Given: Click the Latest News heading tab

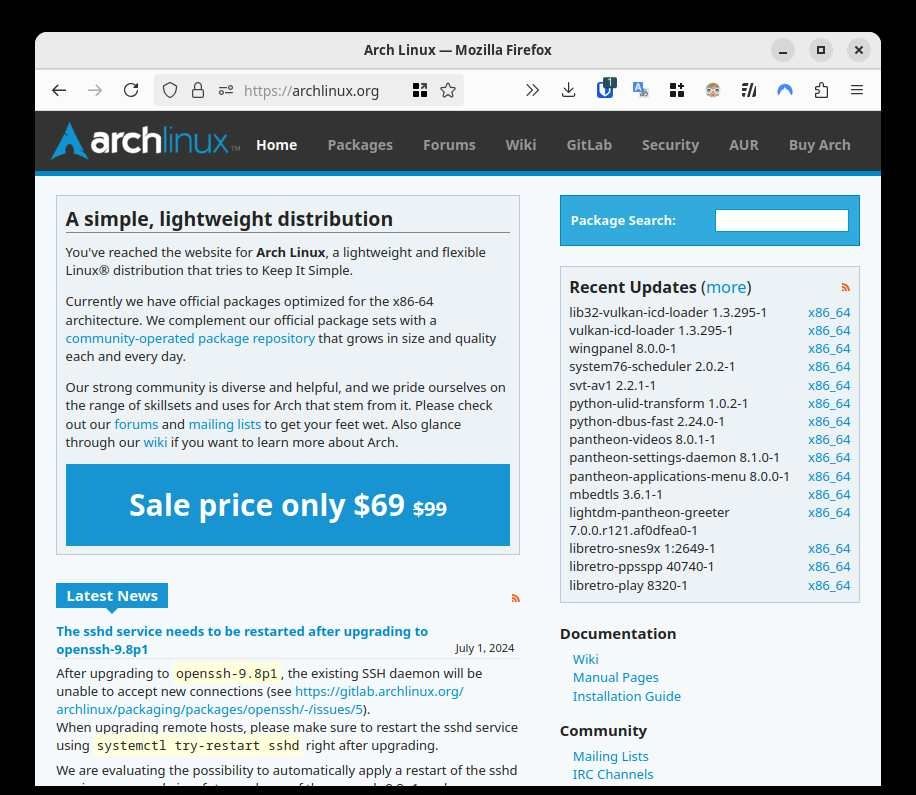Looking at the screenshot, I should (112, 596).
